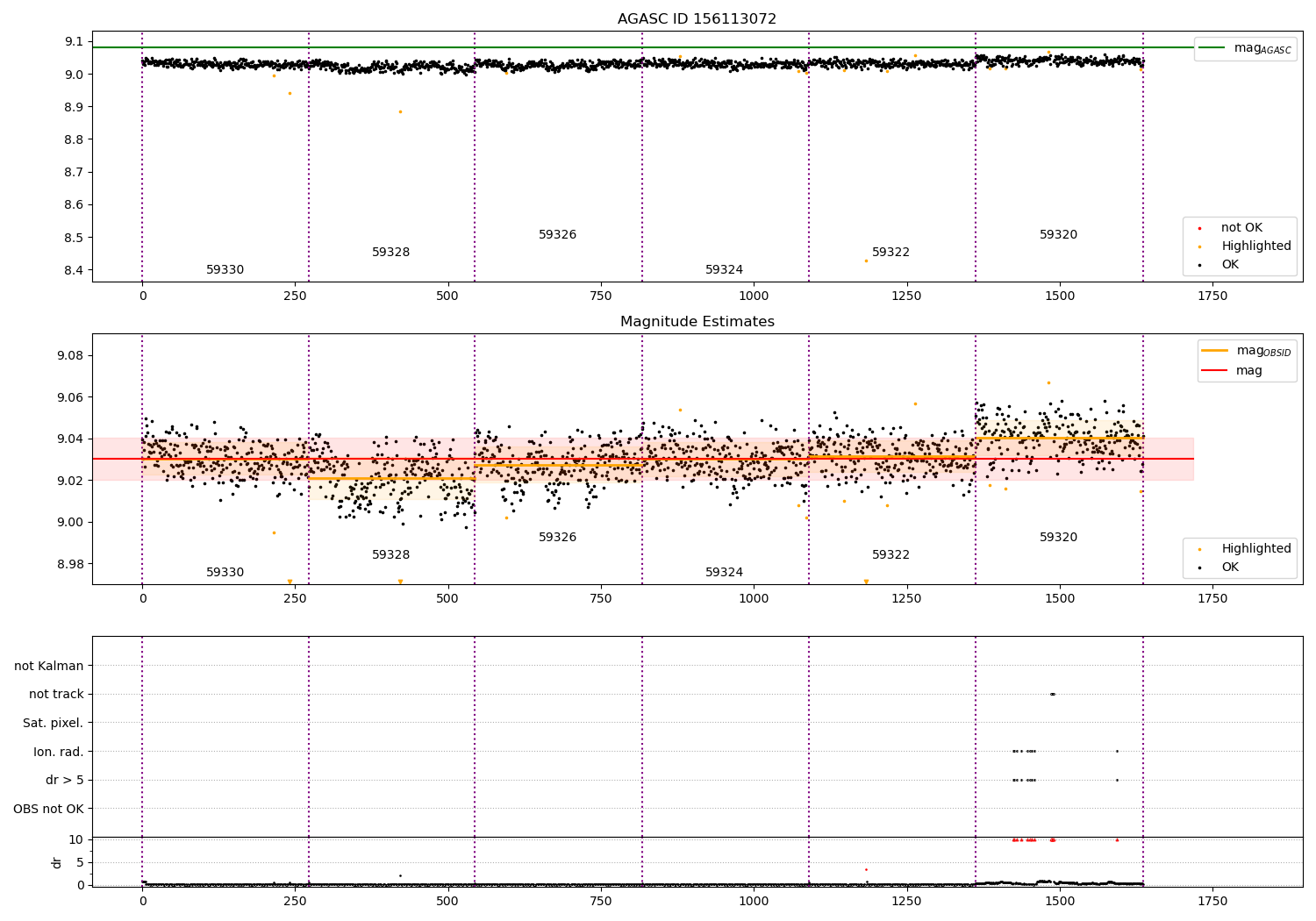Click the 9.08 y-axis tick label
The image size is (1316, 921).
pos(71,356)
